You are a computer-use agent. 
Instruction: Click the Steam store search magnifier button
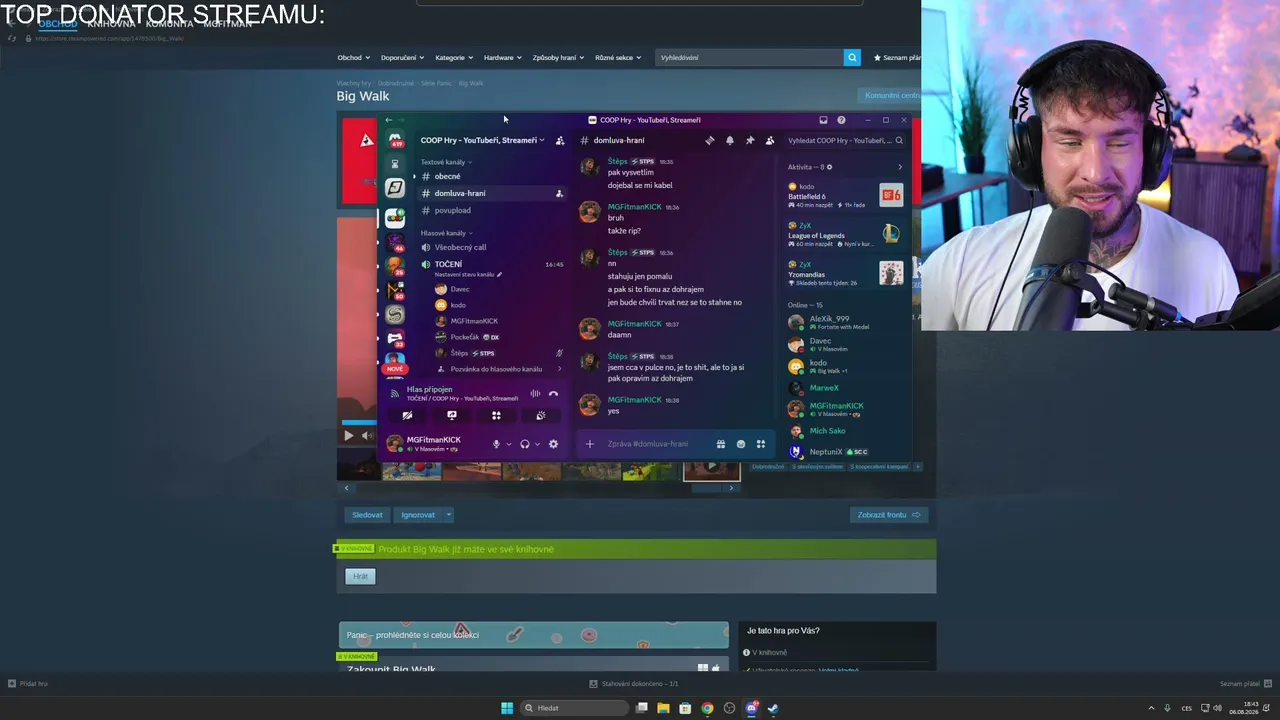point(852,57)
